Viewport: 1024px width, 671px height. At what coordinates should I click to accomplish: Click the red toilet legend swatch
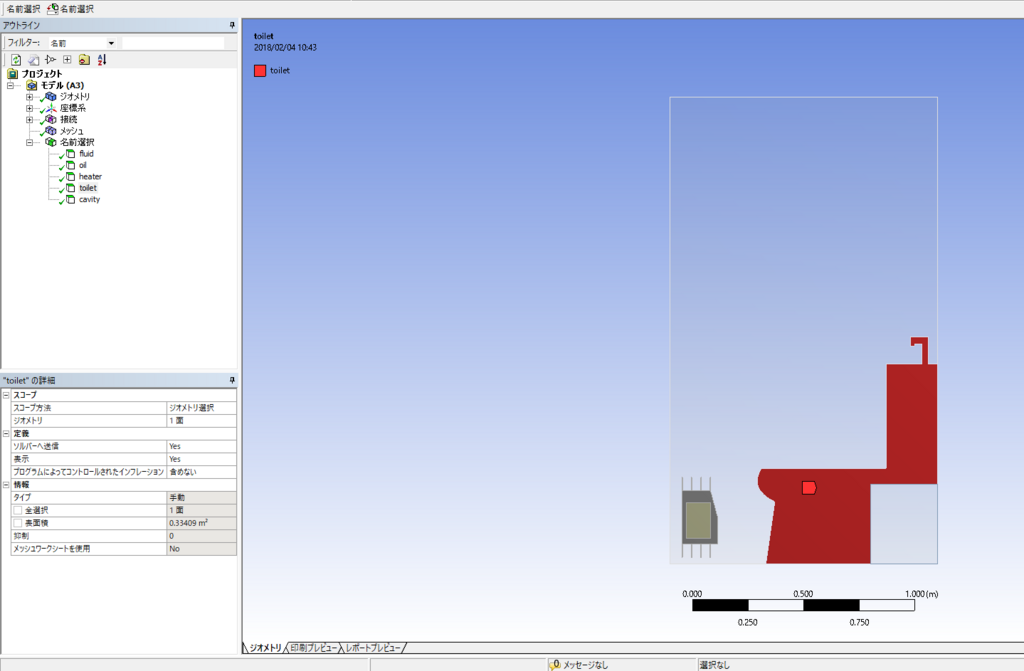[x=260, y=71]
